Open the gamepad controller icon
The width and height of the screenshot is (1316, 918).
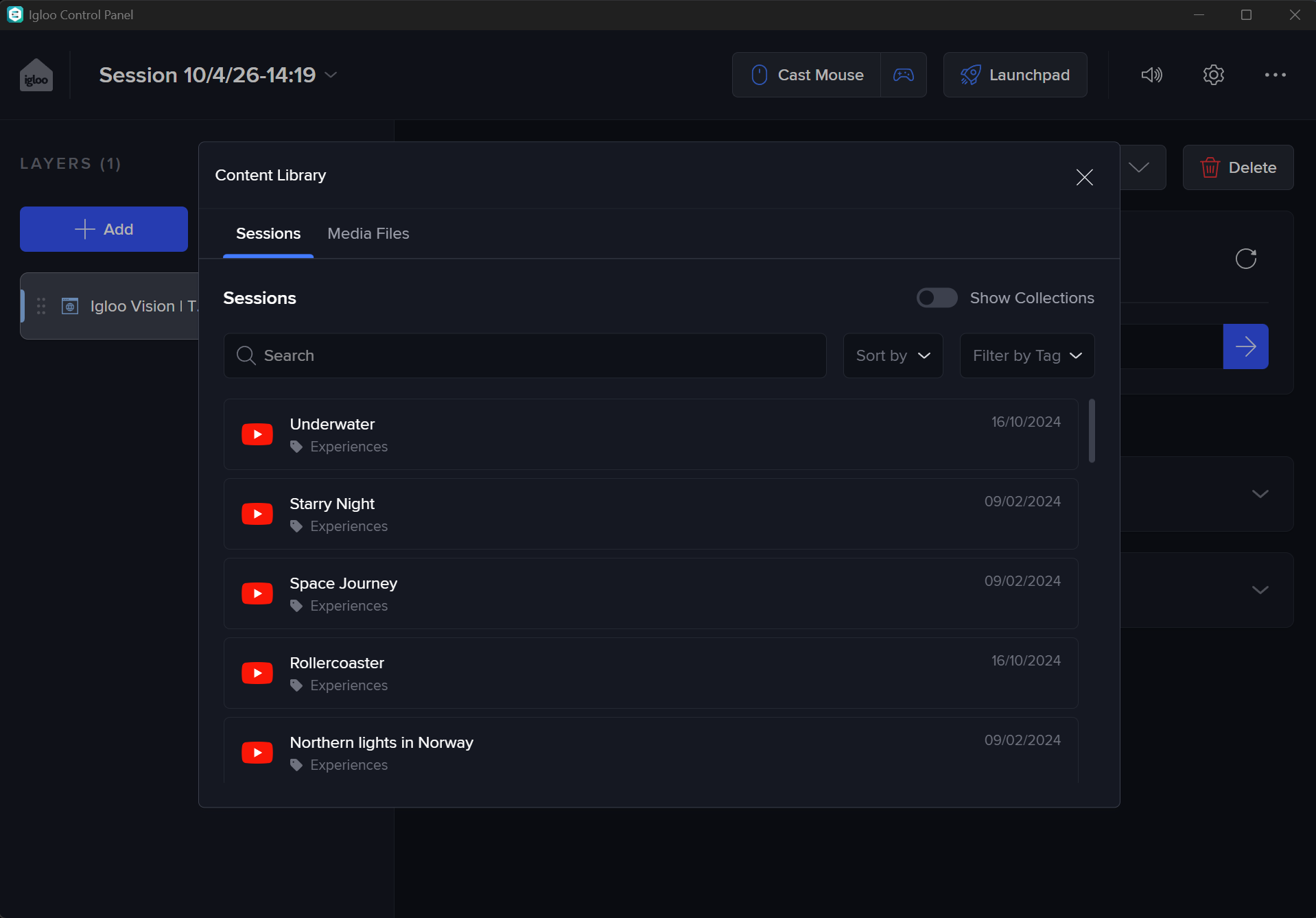(x=903, y=75)
